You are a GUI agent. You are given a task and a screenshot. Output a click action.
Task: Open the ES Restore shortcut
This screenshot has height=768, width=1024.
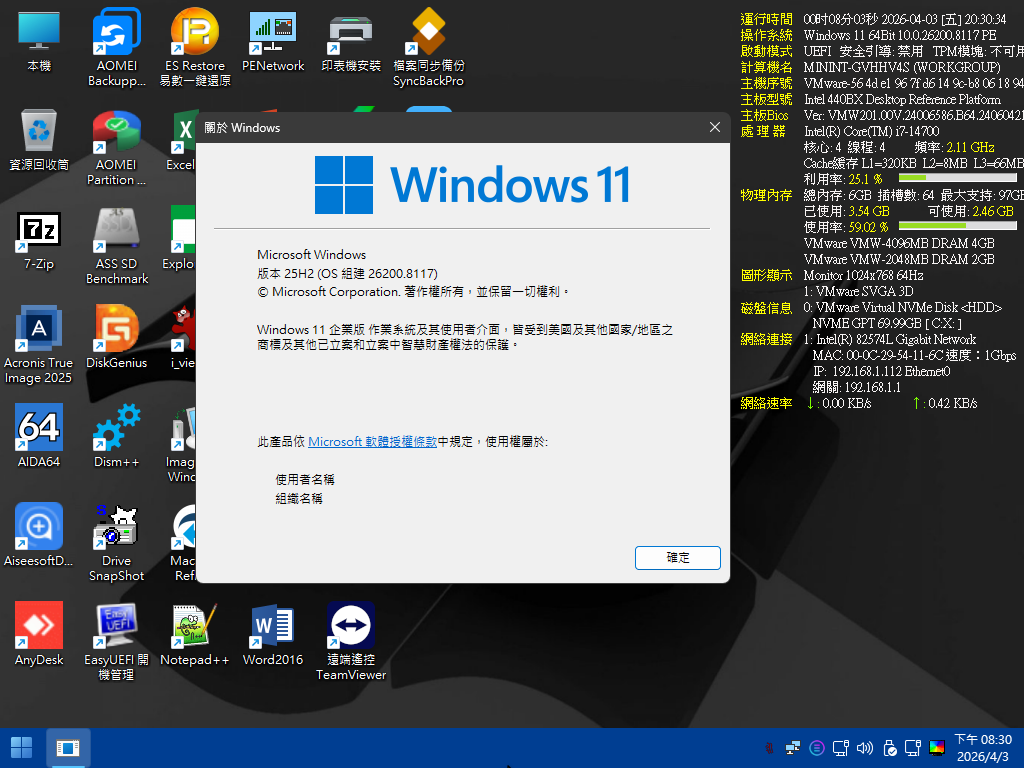click(195, 35)
